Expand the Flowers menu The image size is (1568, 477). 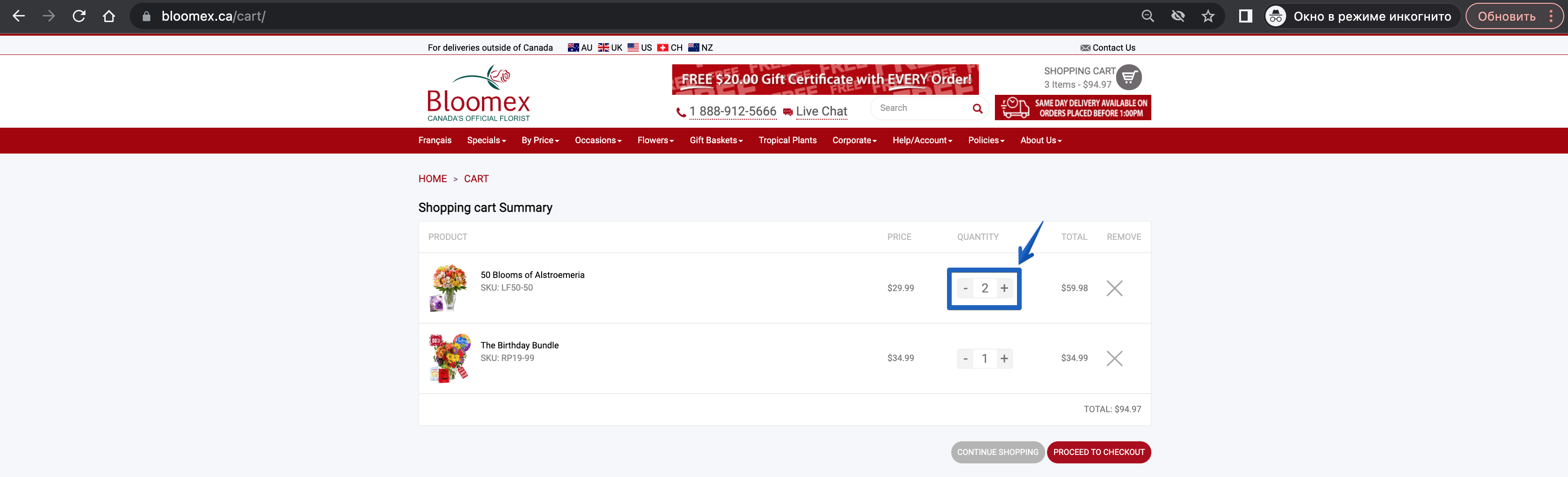[x=656, y=140]
